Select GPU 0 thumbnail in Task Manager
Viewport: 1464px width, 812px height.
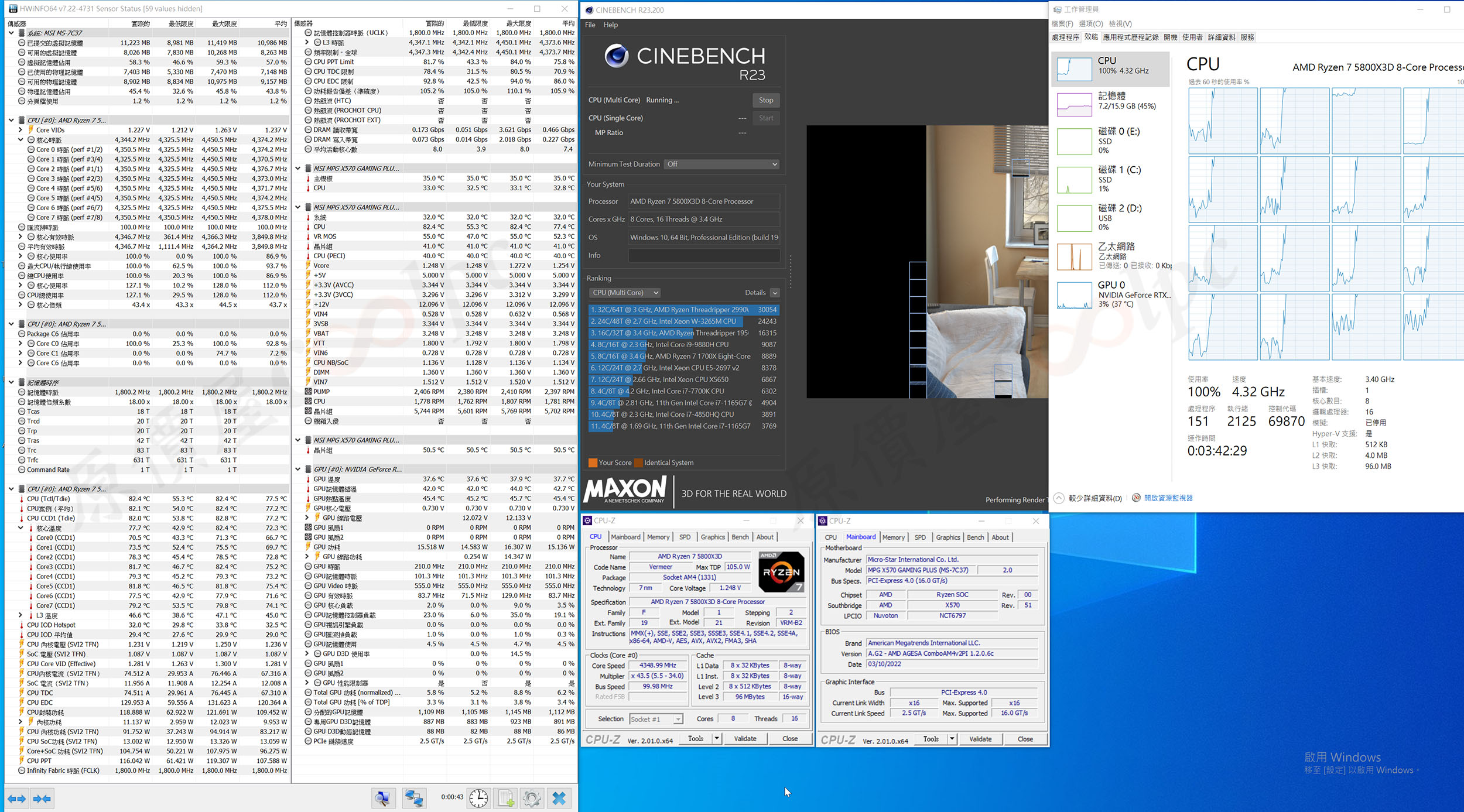pos(1075,295)
